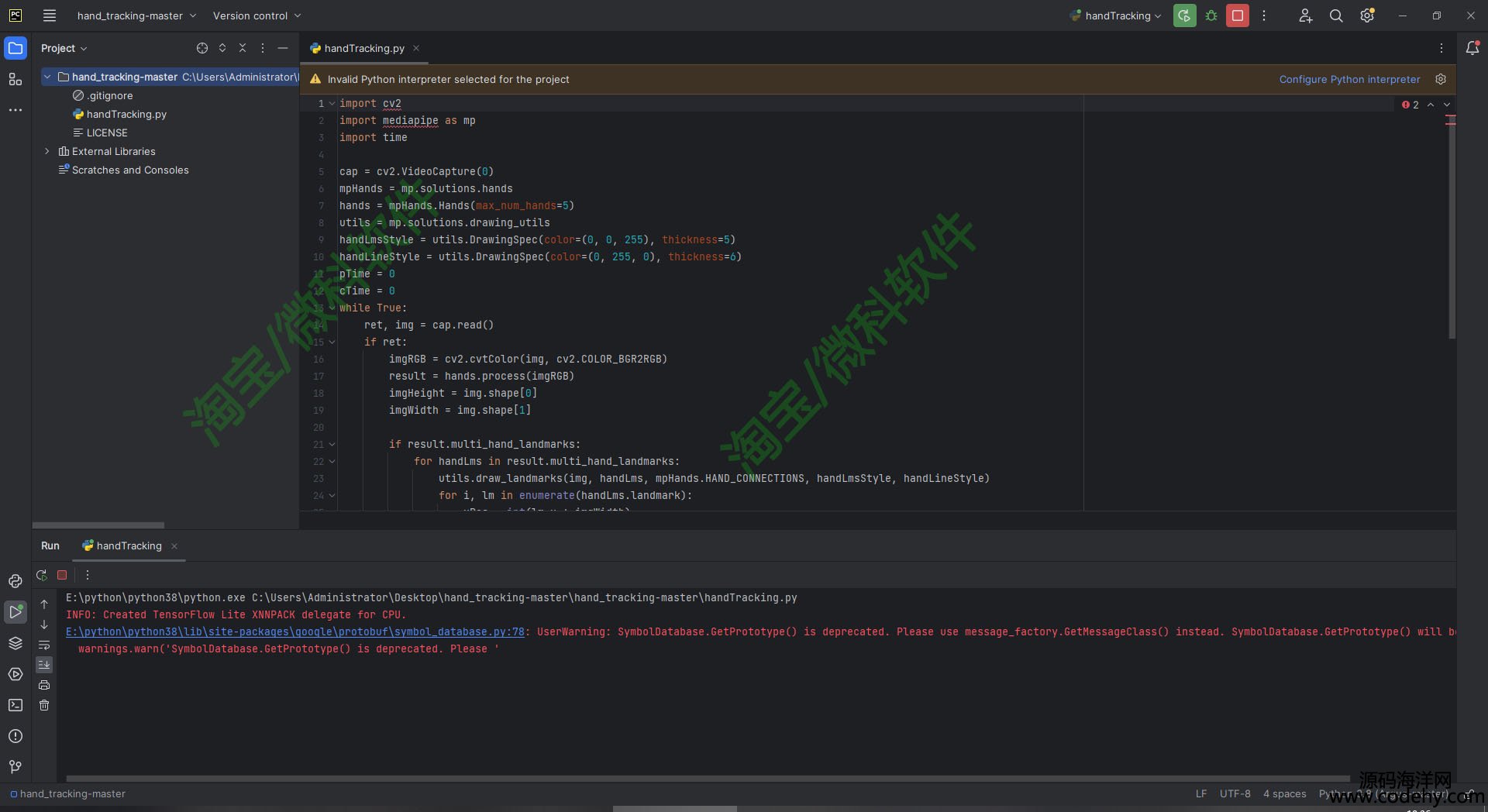Click UTF-8 encoding in status bar
The image size is (1488, 812).
(x=1235, y=793)
